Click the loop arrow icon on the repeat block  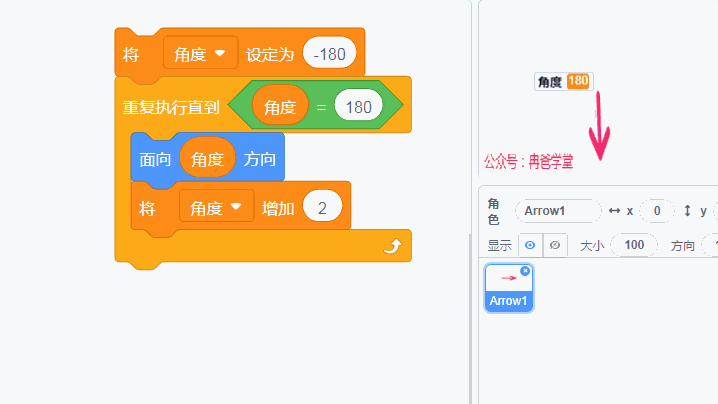point(392,246)
